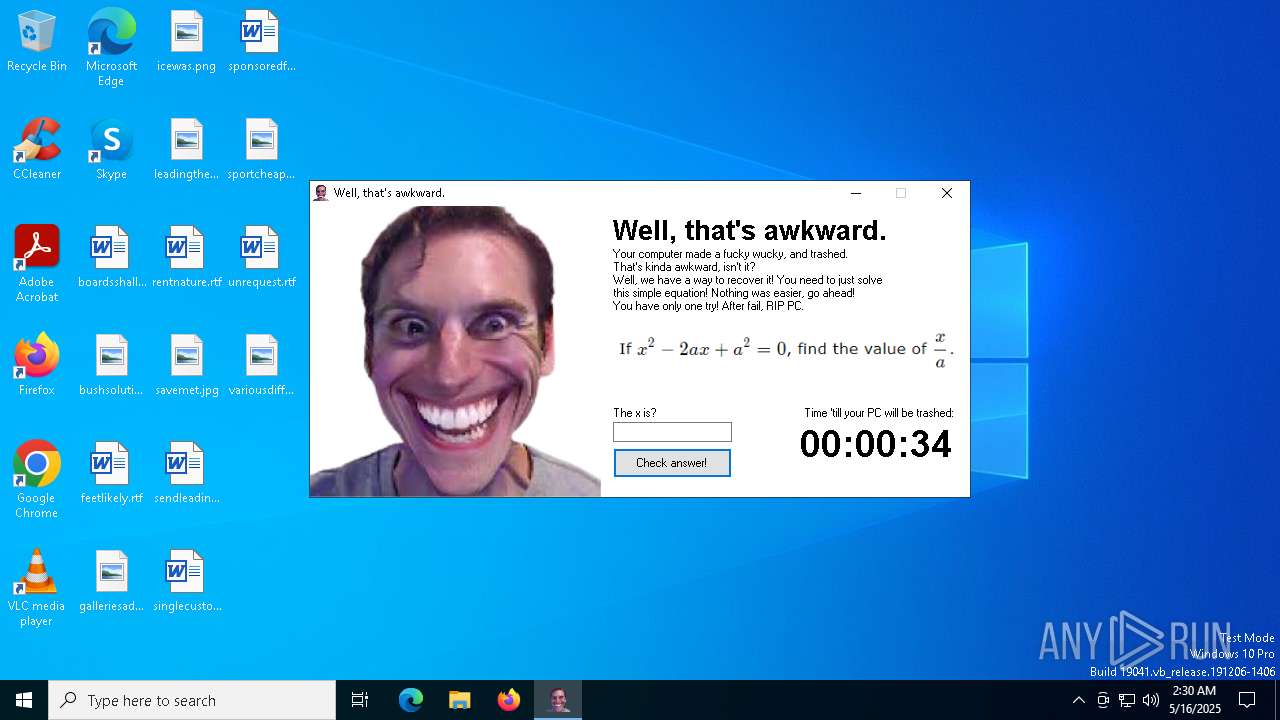1280x720 pixels.
Task: Click the face icon in the title bar
Action: pyautogui.click(x=321, y=193)
